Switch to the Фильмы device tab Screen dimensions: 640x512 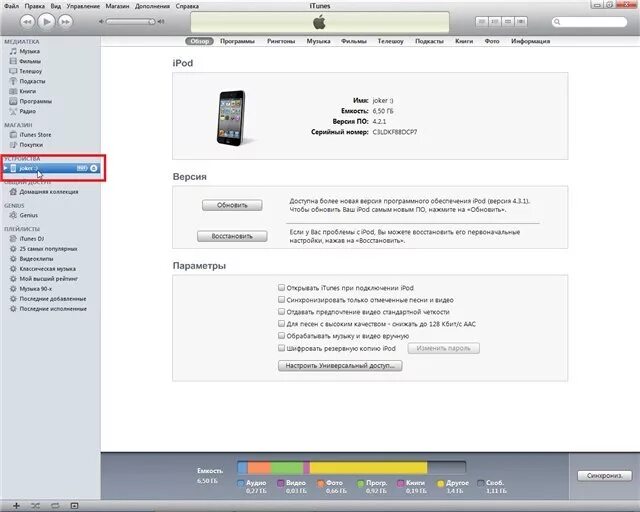[x=354, y=41]
